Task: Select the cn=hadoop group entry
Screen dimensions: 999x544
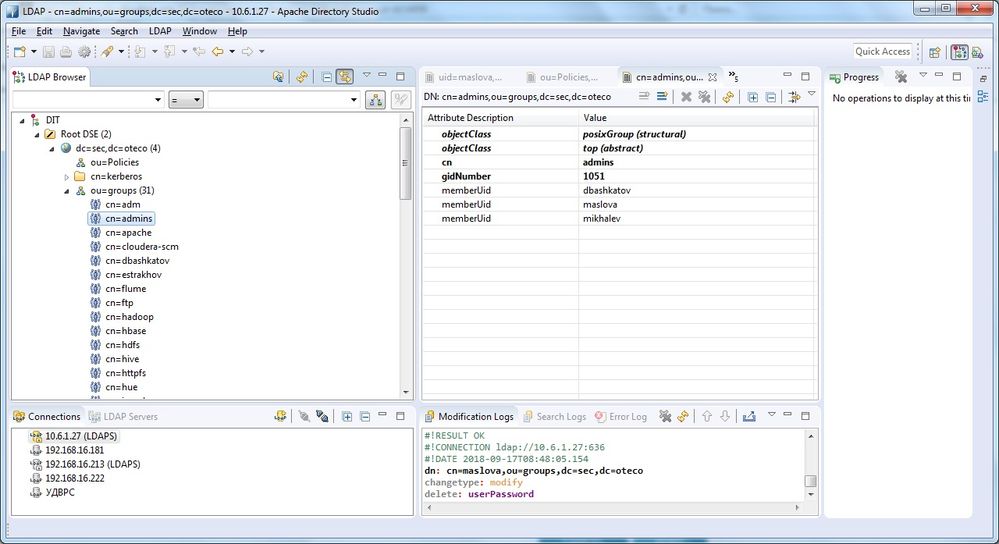Action: (129, 317)
